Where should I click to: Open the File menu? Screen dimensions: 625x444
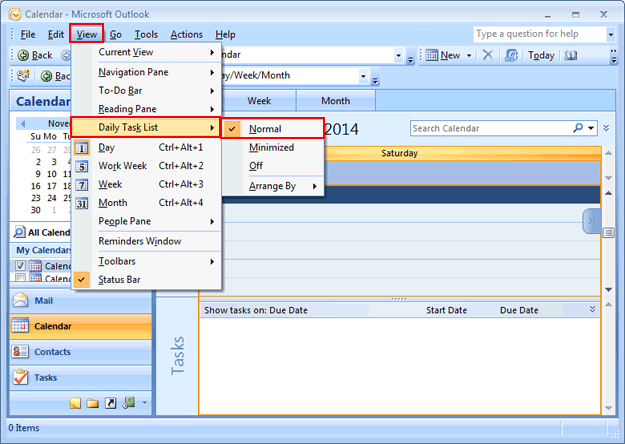(x=28, y=34)
